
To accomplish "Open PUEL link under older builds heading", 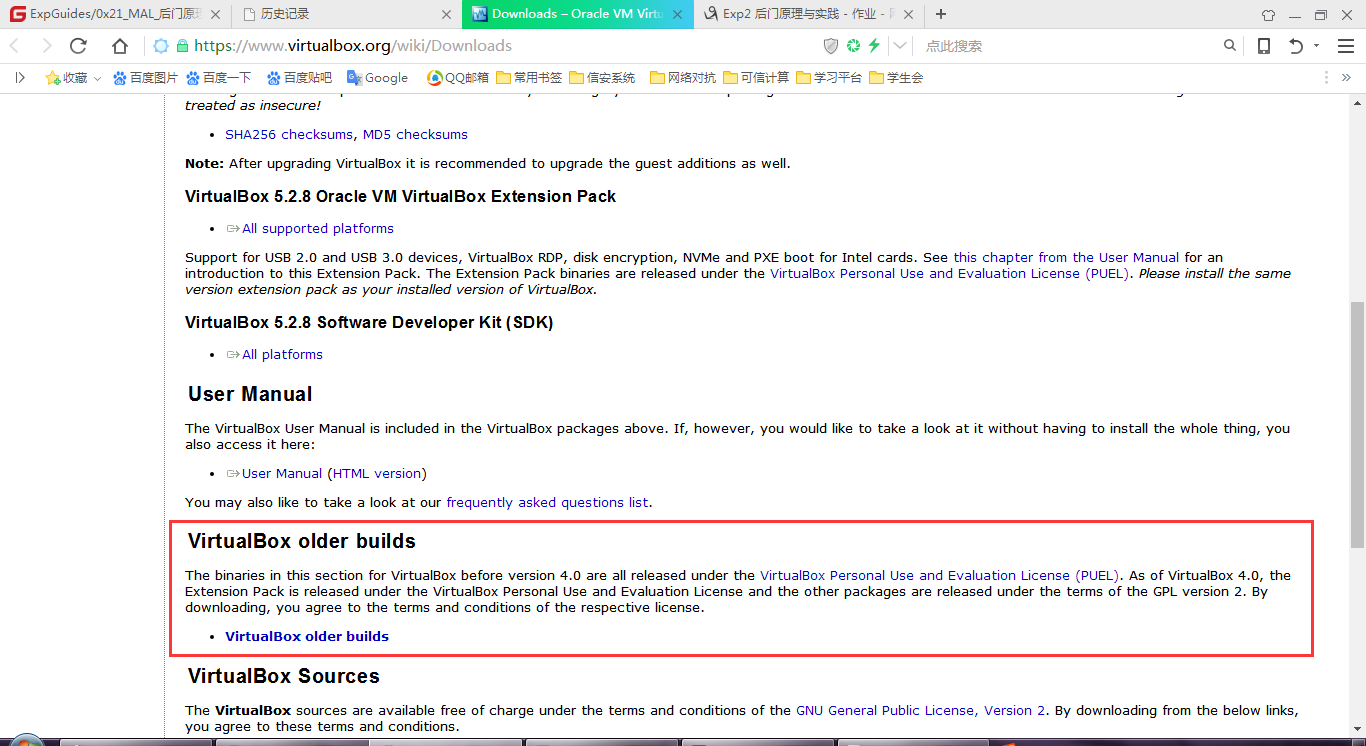I will (x=939, y=575).
